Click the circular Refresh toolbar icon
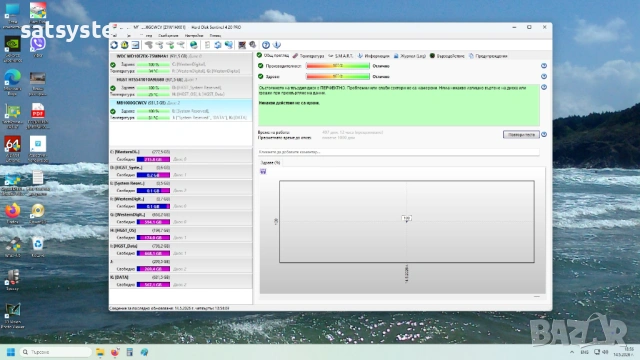The image size is (640, 360). [114, 45]
